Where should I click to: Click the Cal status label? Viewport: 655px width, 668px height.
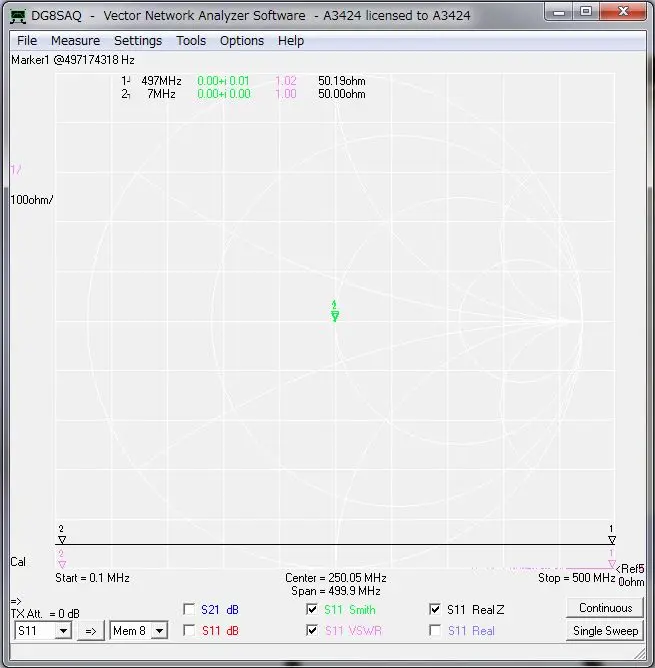point(18,562)
